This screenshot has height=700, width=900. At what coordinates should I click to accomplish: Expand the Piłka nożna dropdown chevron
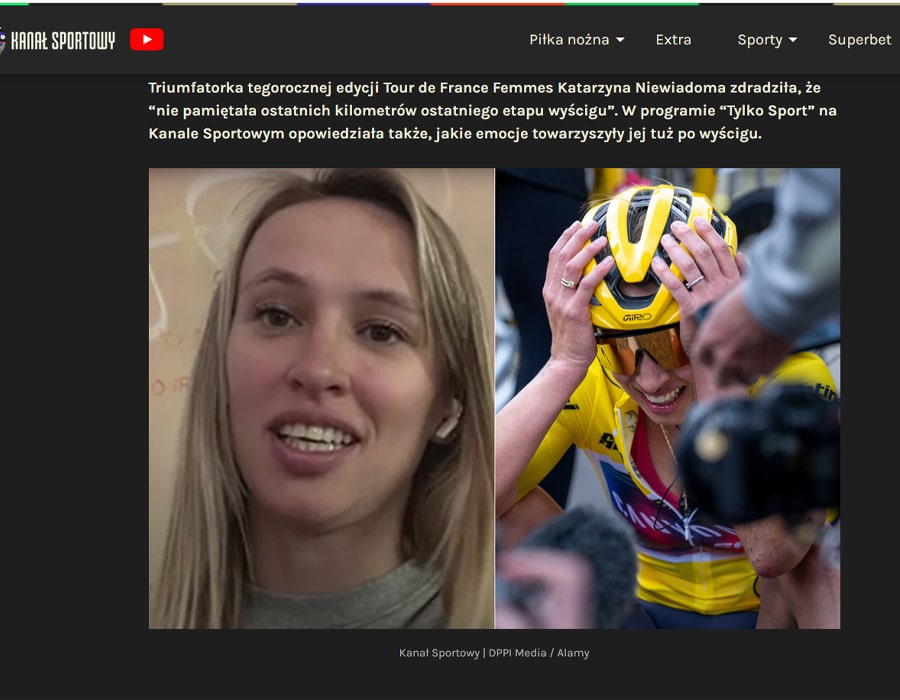pyautogui.click(x=621, y=41)
